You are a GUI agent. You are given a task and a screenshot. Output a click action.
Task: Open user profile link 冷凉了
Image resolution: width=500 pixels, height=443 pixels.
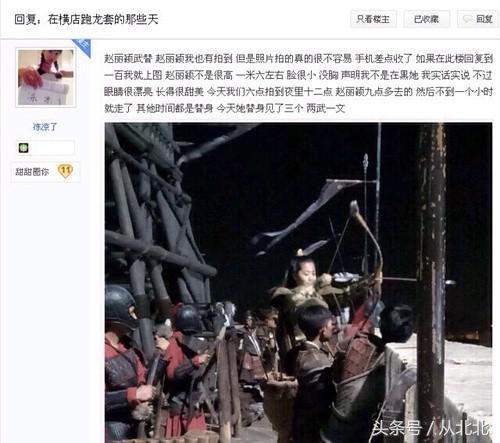tap(45, 127)
